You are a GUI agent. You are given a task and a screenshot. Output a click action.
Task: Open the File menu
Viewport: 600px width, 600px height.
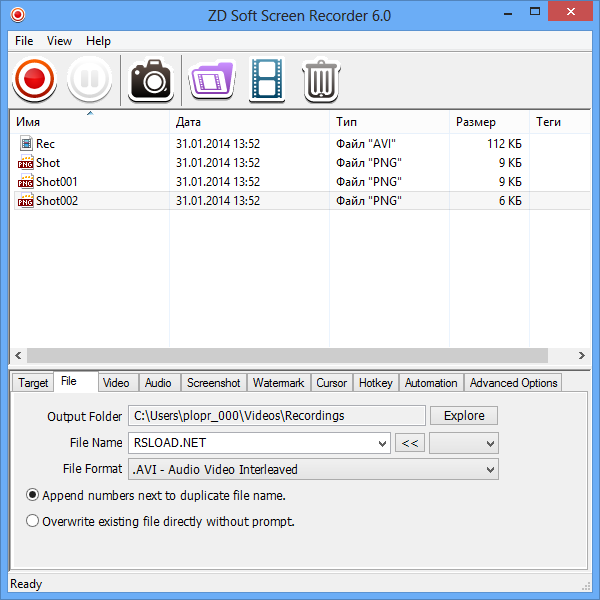coord(24,41)
